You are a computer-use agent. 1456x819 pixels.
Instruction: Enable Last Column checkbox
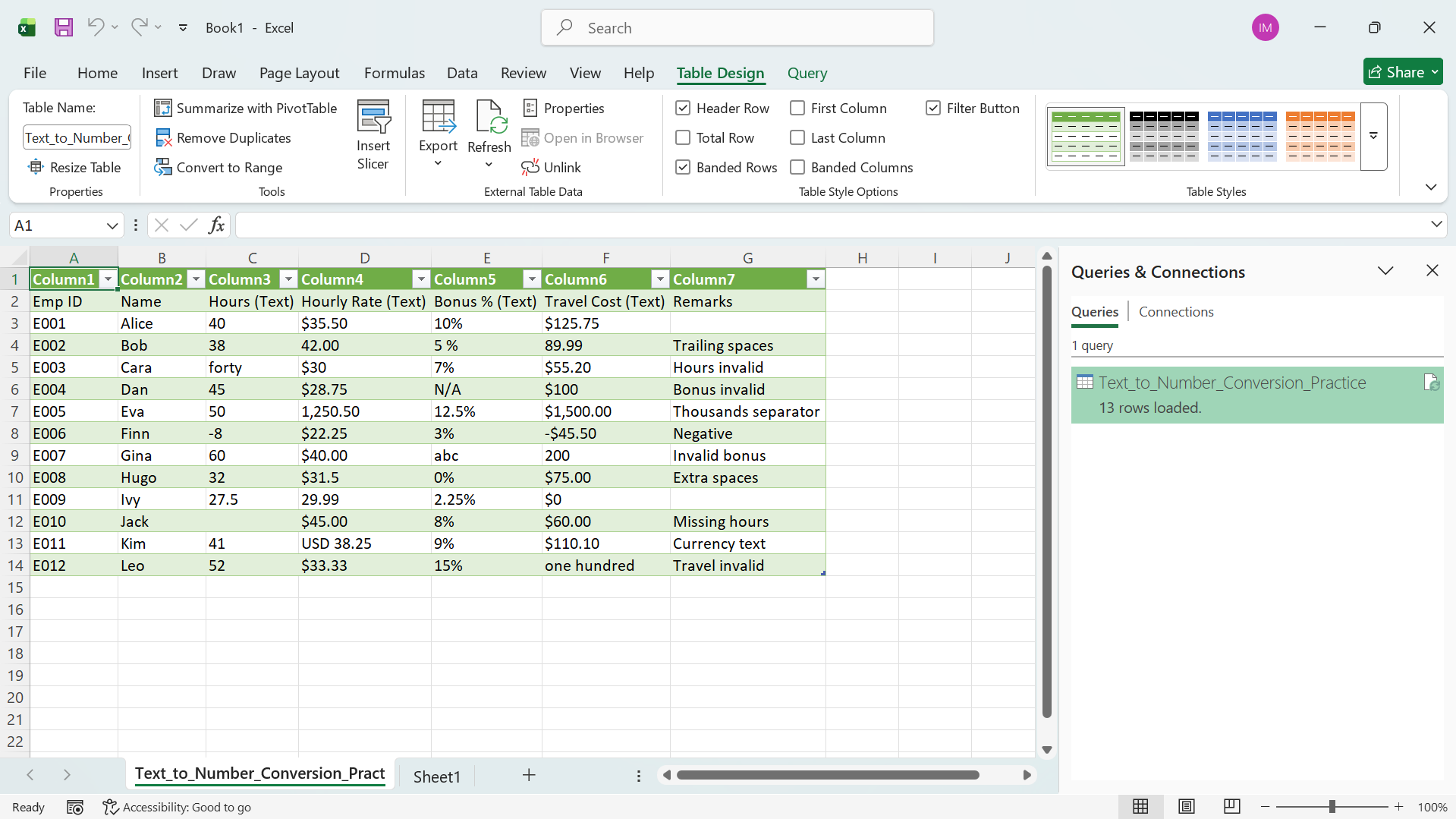797,138
